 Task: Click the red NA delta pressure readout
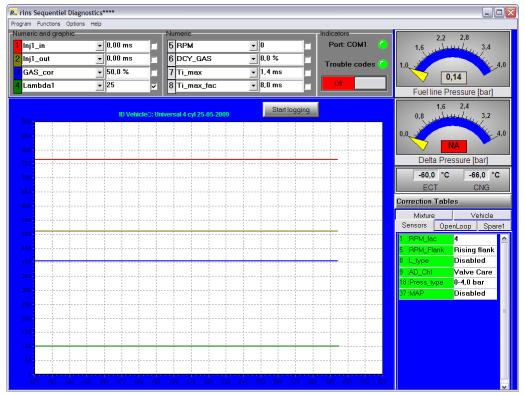(x=454, y=146)
